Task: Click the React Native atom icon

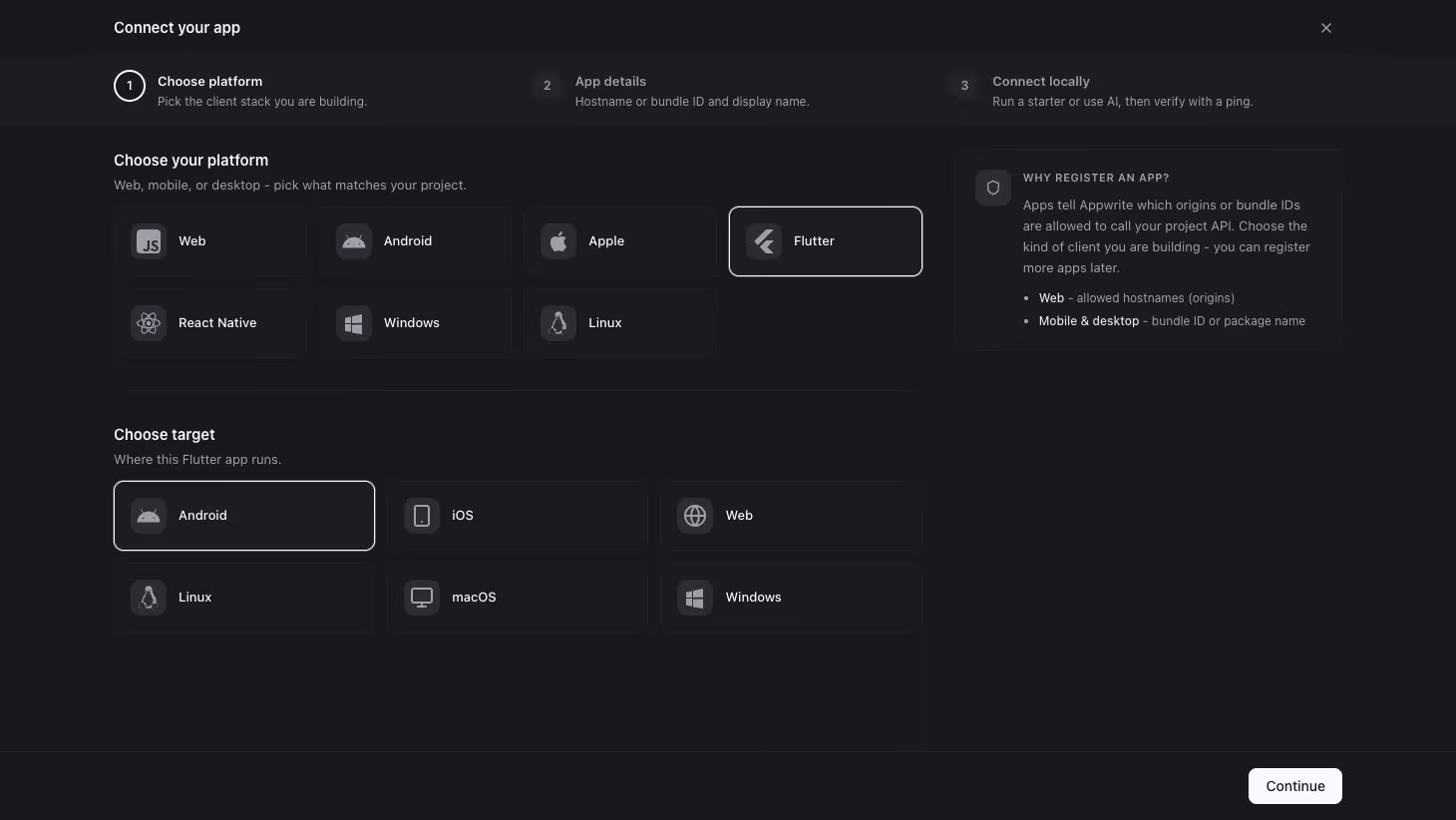Action: tap(149, 323)
